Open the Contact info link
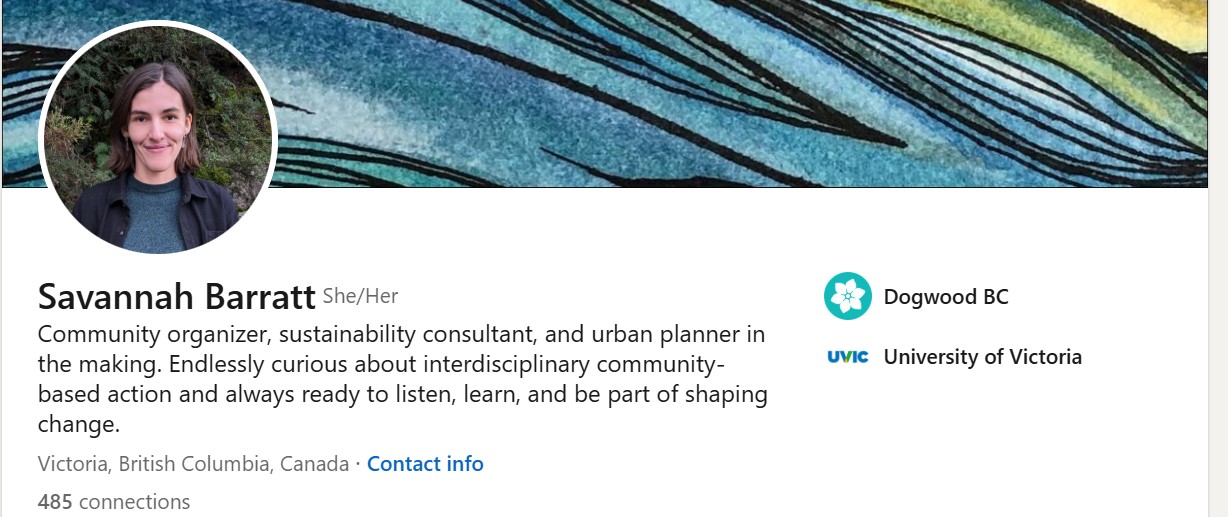The image size is (1228, 517). click(425, 464)
